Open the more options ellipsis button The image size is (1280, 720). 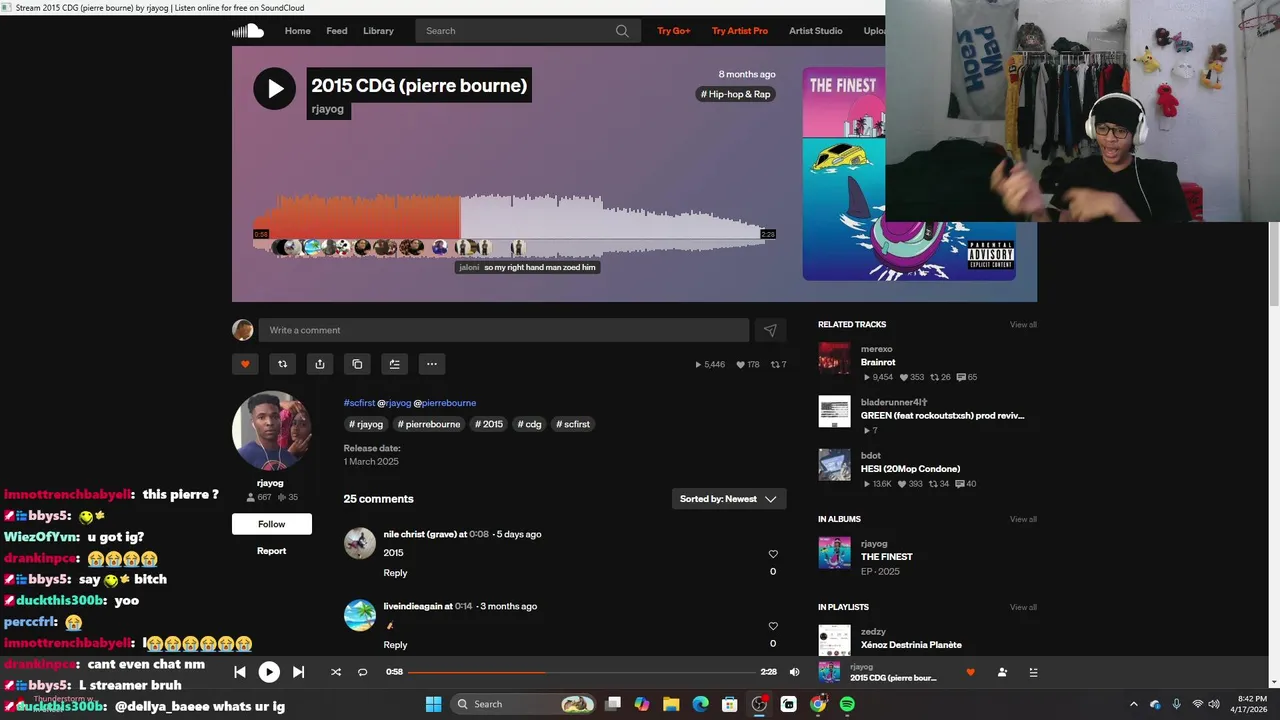pos(431,364)
